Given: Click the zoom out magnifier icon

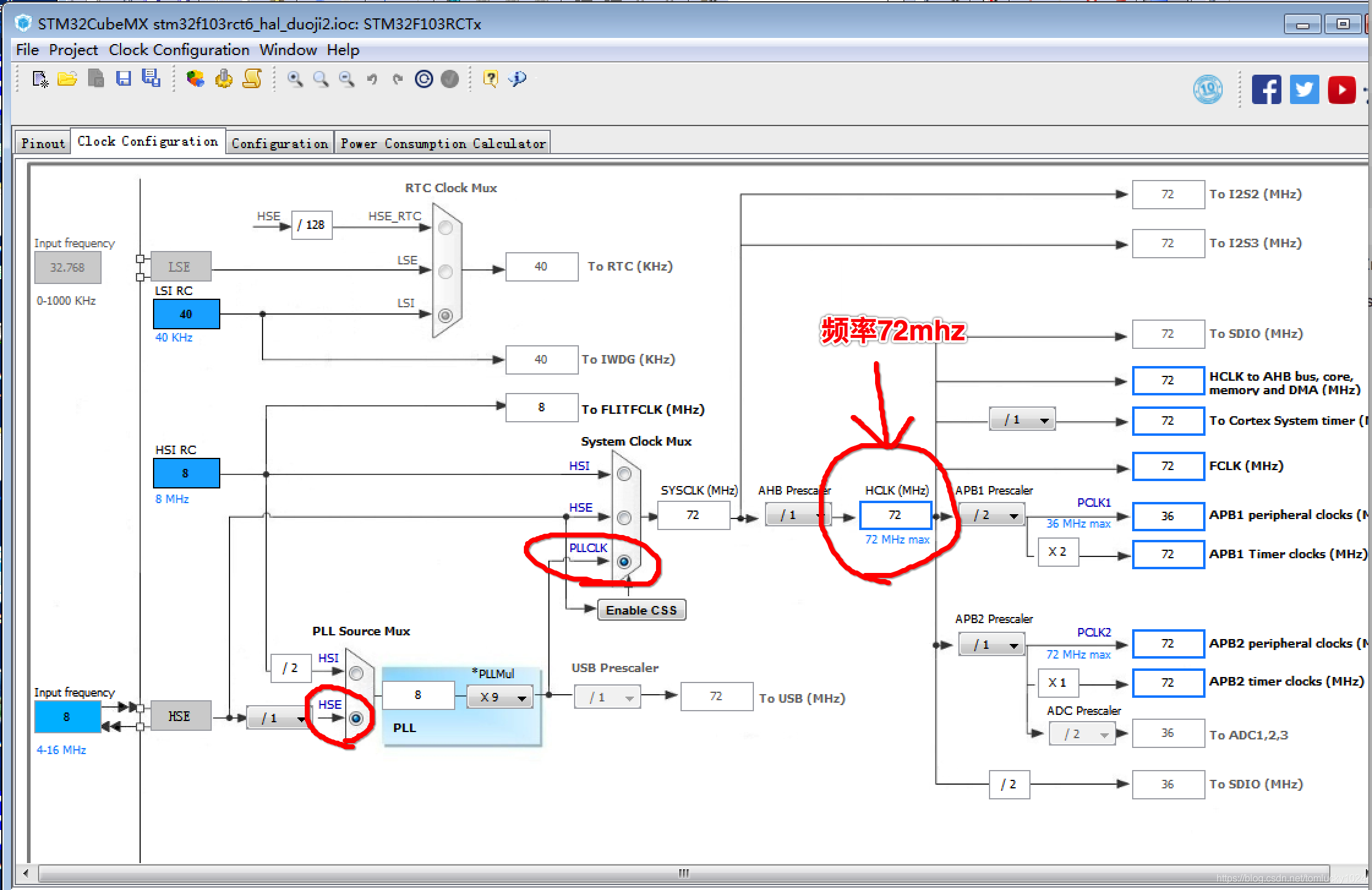Looking at the screenshot, I should [x=346, y=79].
